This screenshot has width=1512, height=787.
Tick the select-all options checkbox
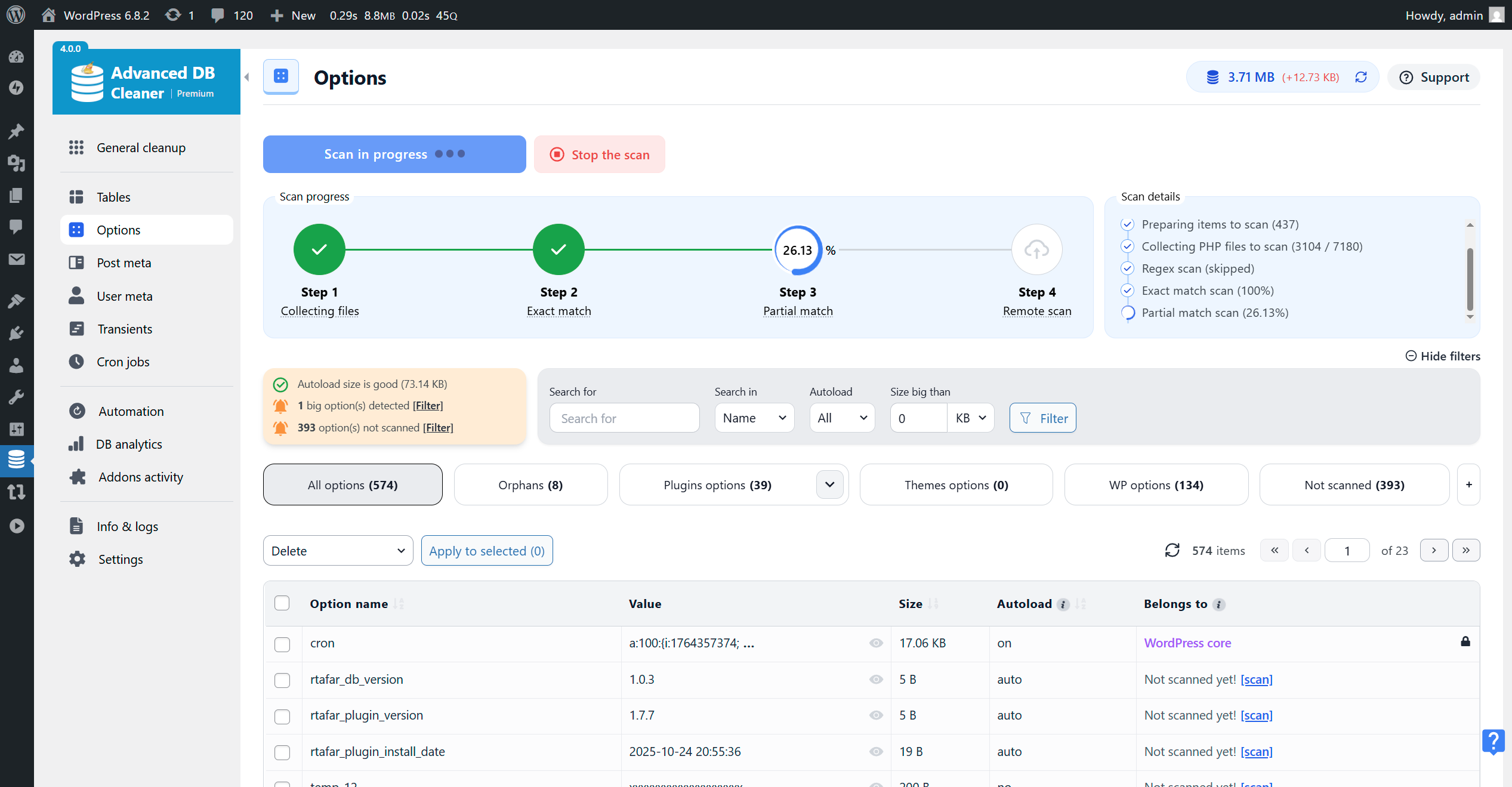(282, 603)
